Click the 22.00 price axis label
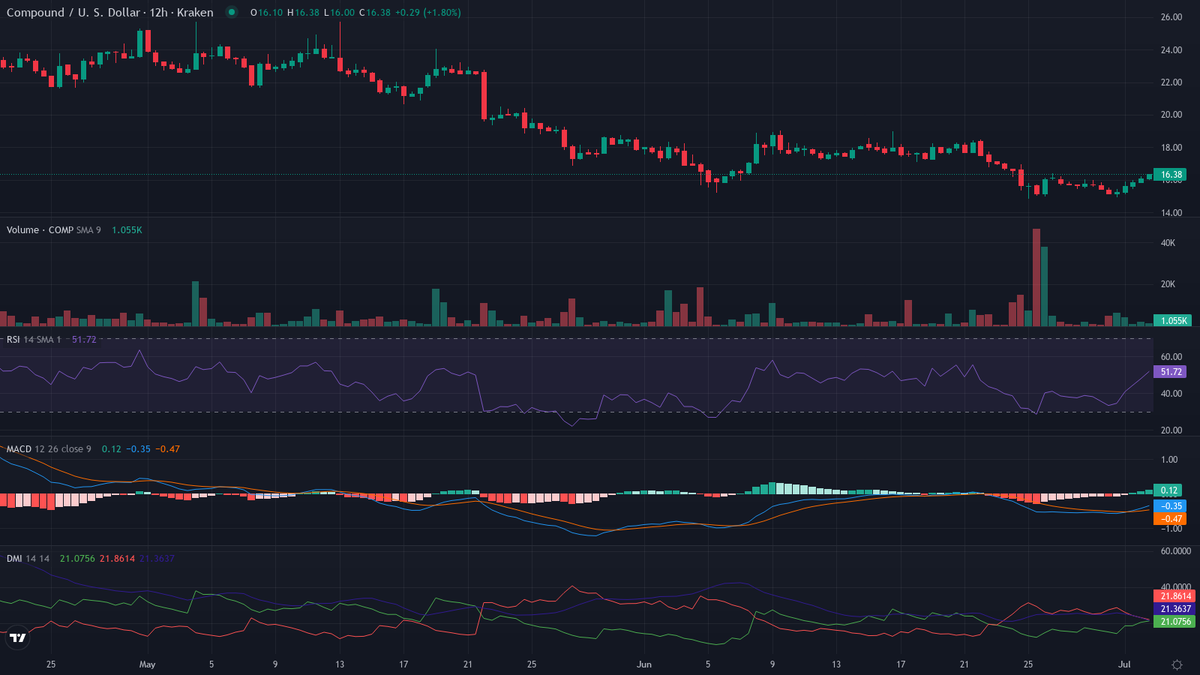Image resolution: width=1200 pixels, height=675 pixels. [x=1172, y=82]
